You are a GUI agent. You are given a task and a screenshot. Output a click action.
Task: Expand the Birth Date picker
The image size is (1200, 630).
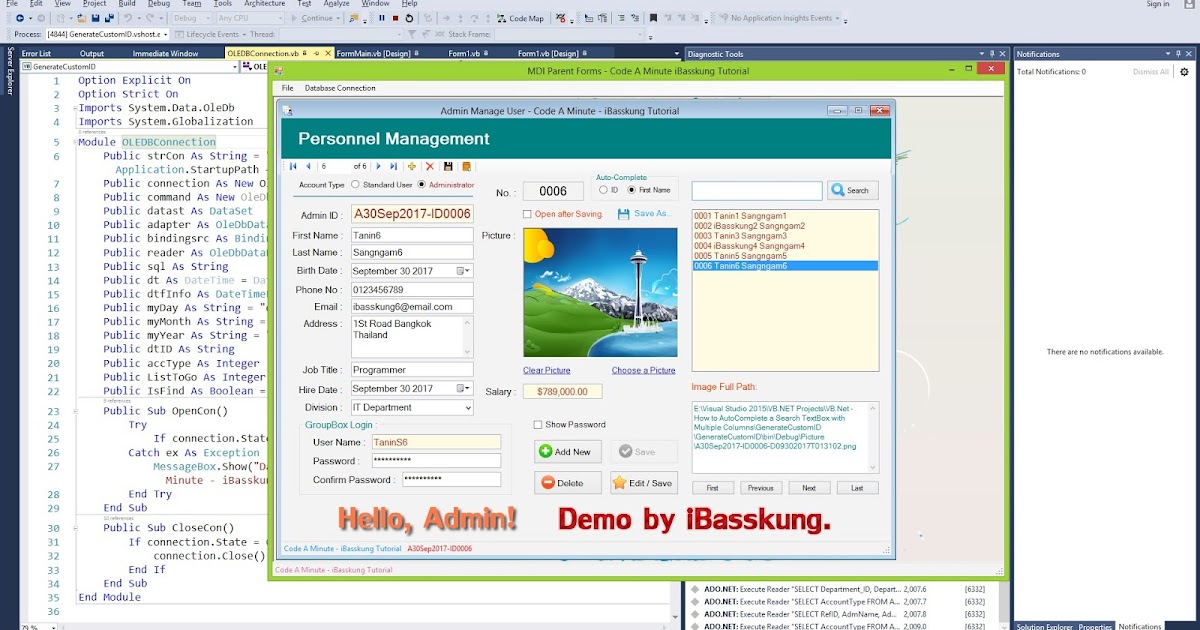point(466,270)
